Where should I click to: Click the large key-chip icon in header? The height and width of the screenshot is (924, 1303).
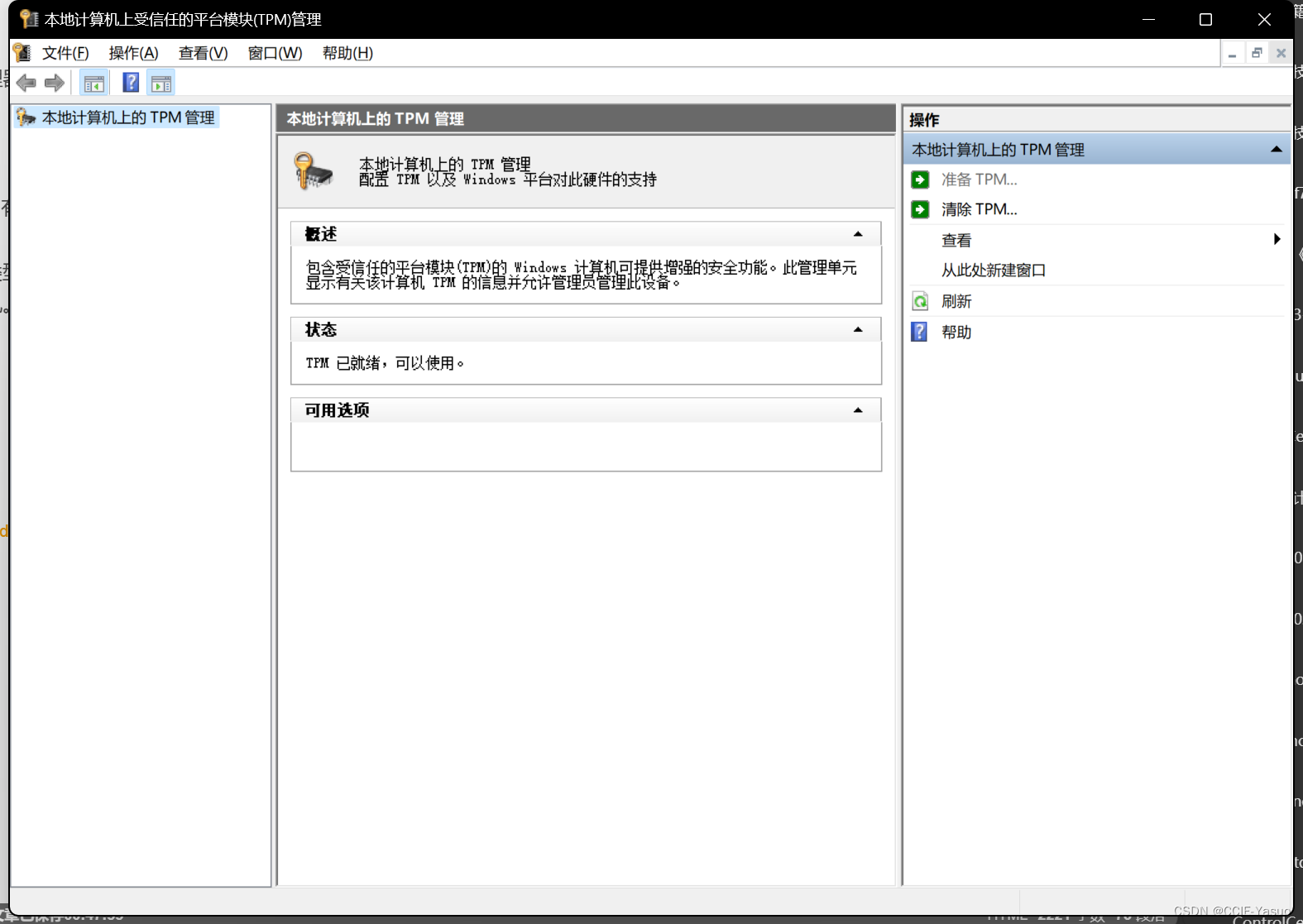pyautogui.click(x=314, y=171)
